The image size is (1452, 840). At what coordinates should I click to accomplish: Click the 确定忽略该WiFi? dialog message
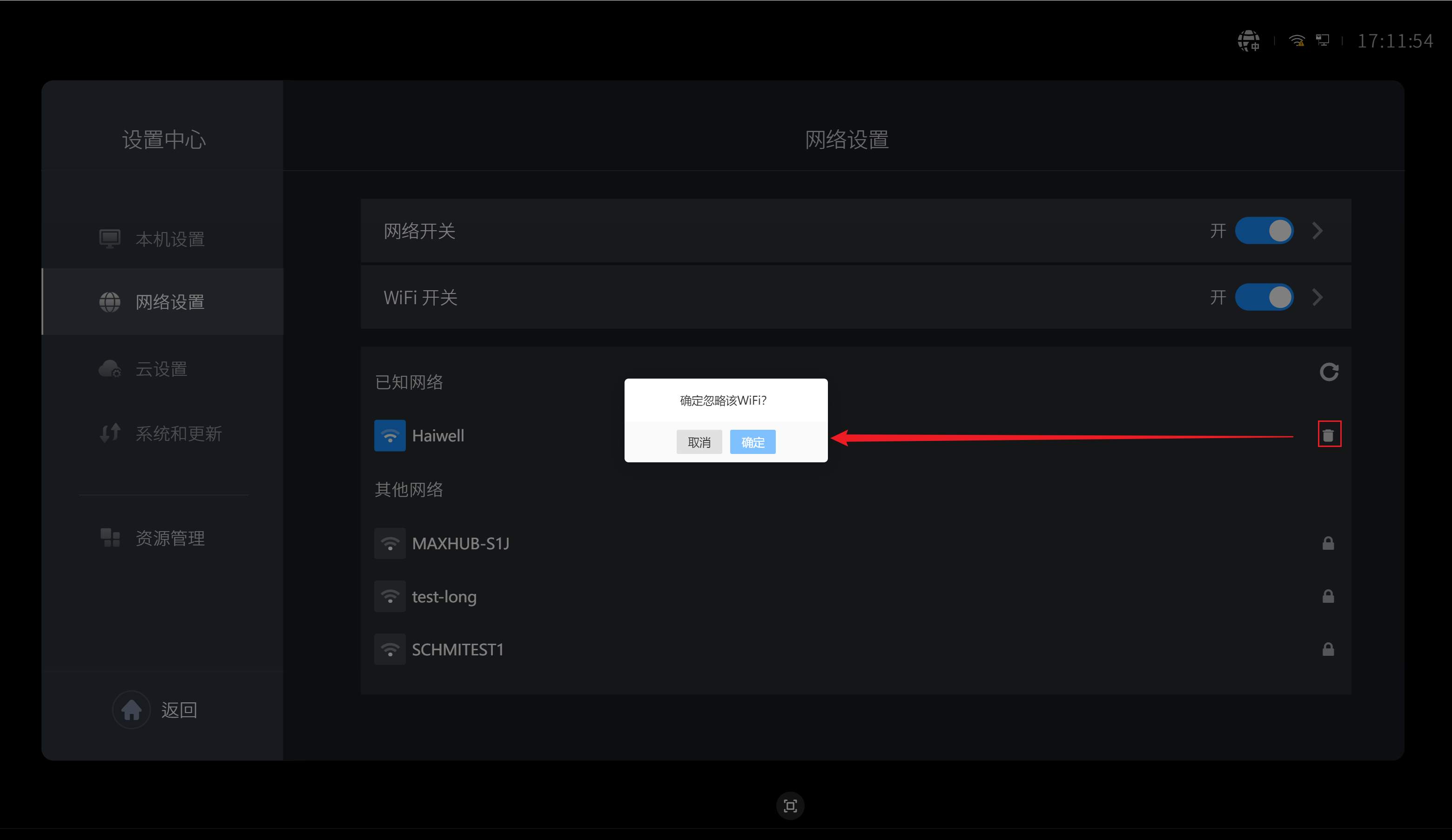click(723, 400)
